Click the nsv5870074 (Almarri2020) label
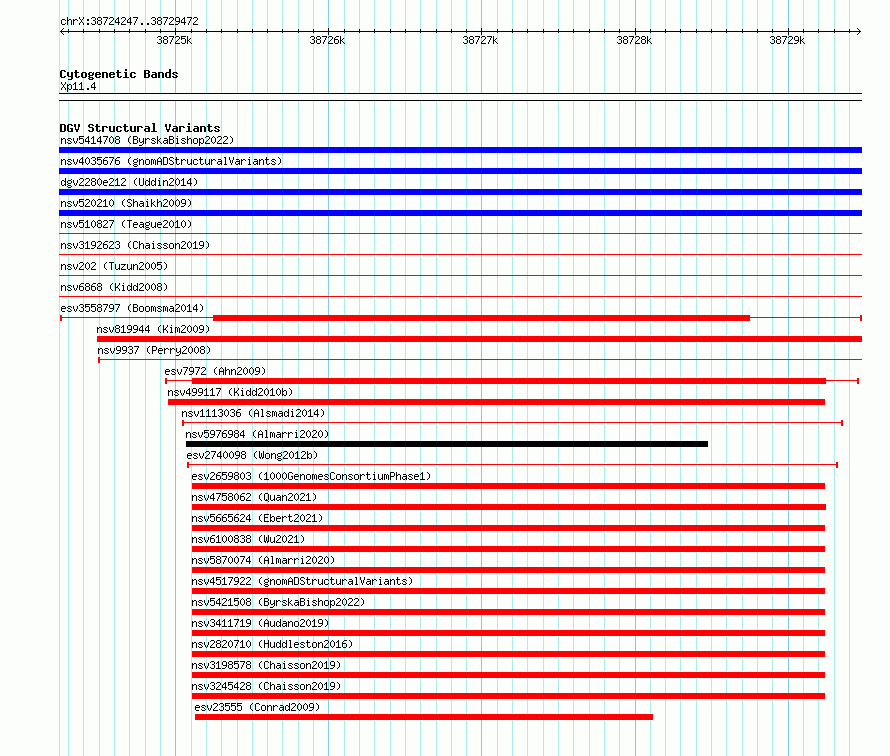Image resolution: width=890 pixels, height=756 pixels. (263, 560)
